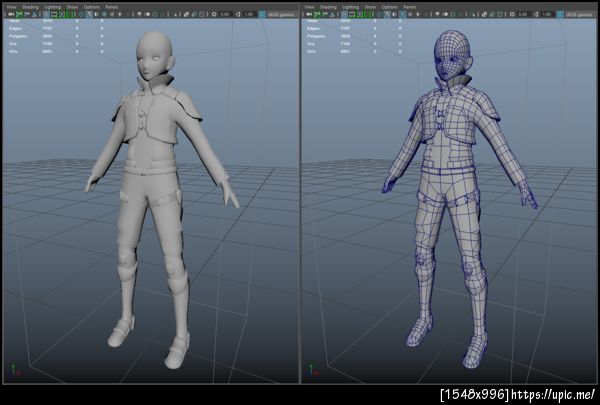Viewport: 600px width, 405px height.
Task: Open Panels menu in right viewport panel
Action: tap(410, 7)
